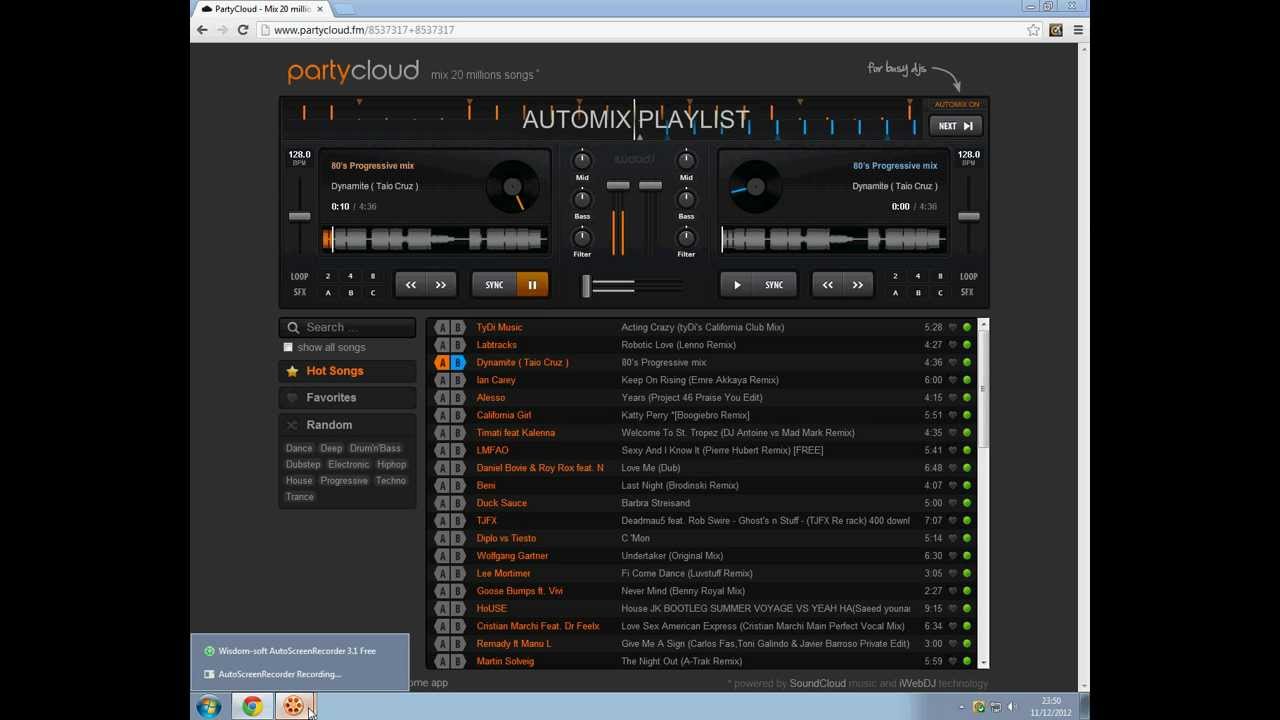Open Timati feat Kalenna song
This screenshot has height=720, width=1280.
(516, 433)
